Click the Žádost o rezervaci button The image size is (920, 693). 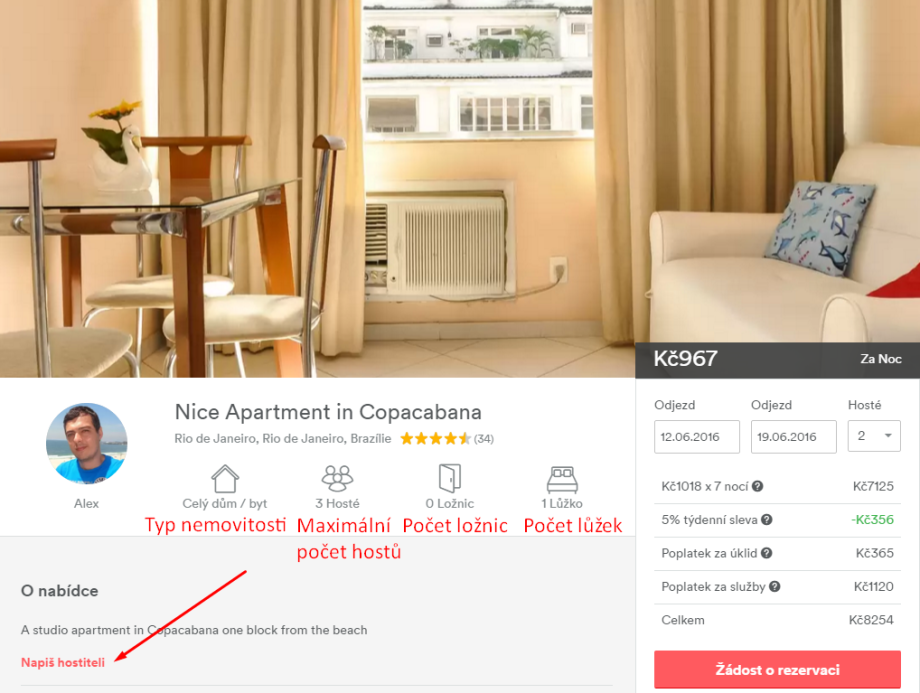click(x=777, y=669)
